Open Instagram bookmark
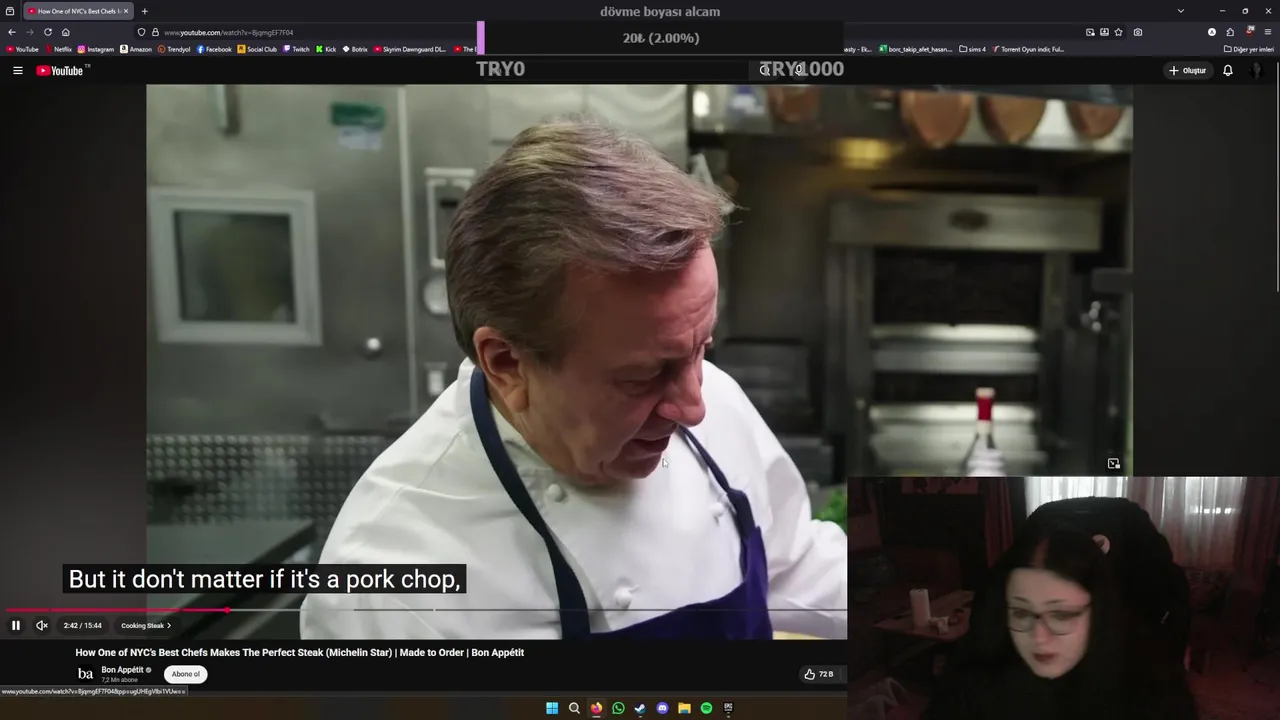The image size is (1280, 720). [96, 49]
